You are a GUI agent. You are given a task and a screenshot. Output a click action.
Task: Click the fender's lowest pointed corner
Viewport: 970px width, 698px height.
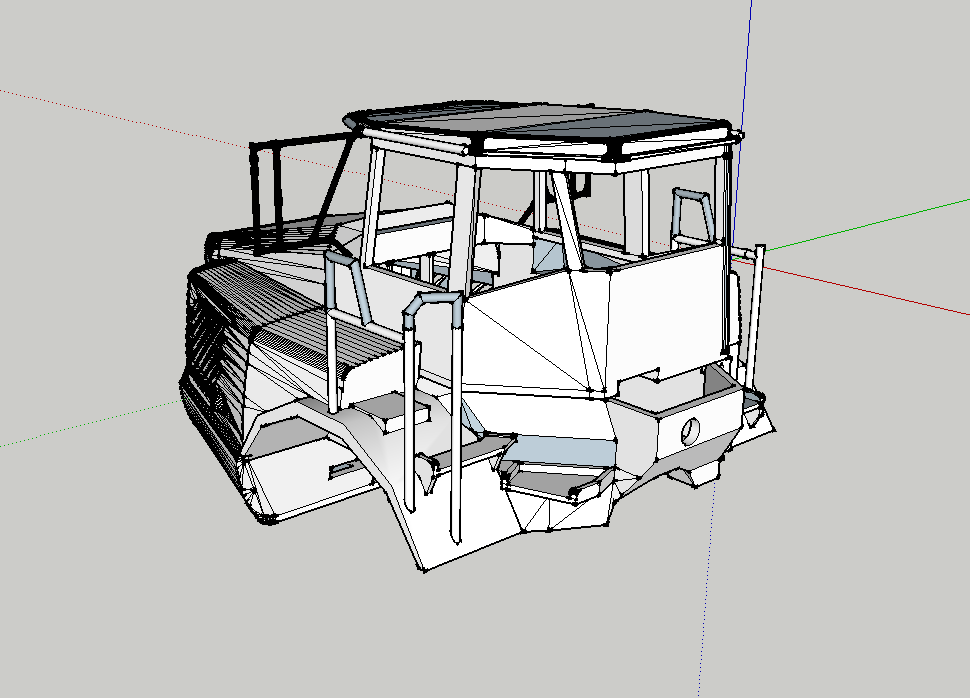pos(424,571)
